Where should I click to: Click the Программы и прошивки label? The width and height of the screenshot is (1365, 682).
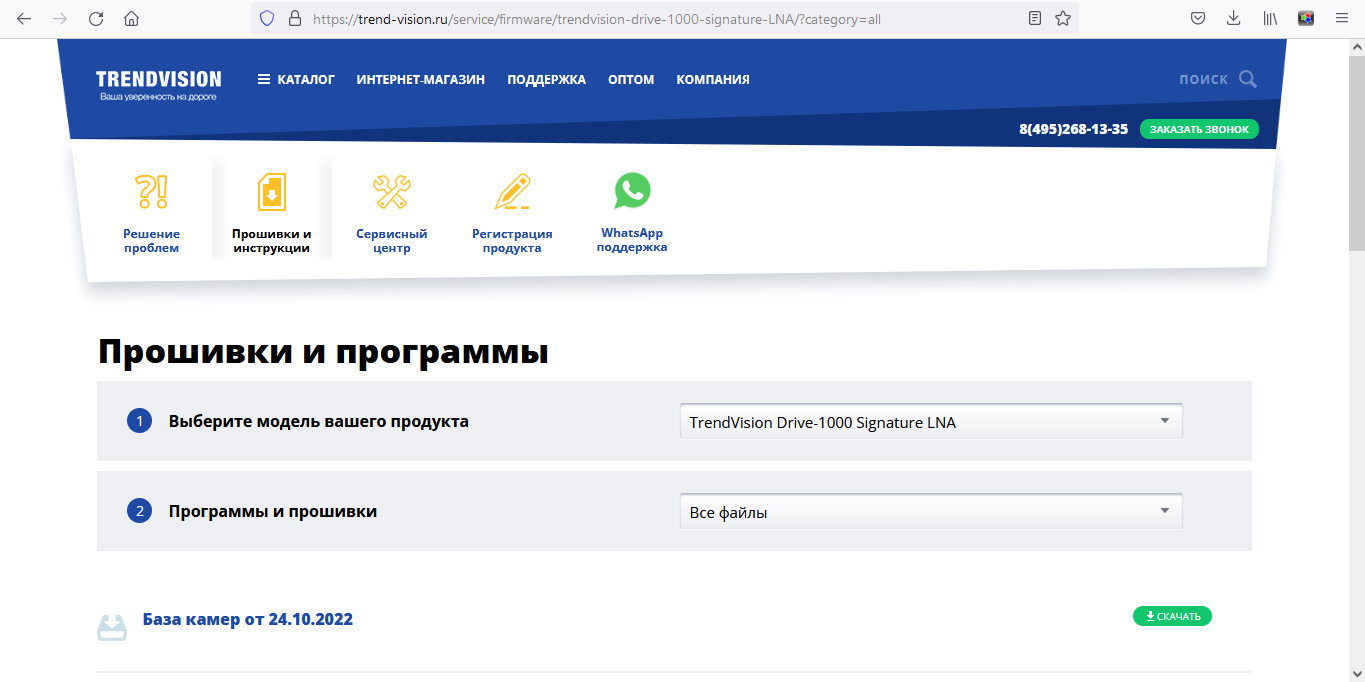[x=273, y=511]
